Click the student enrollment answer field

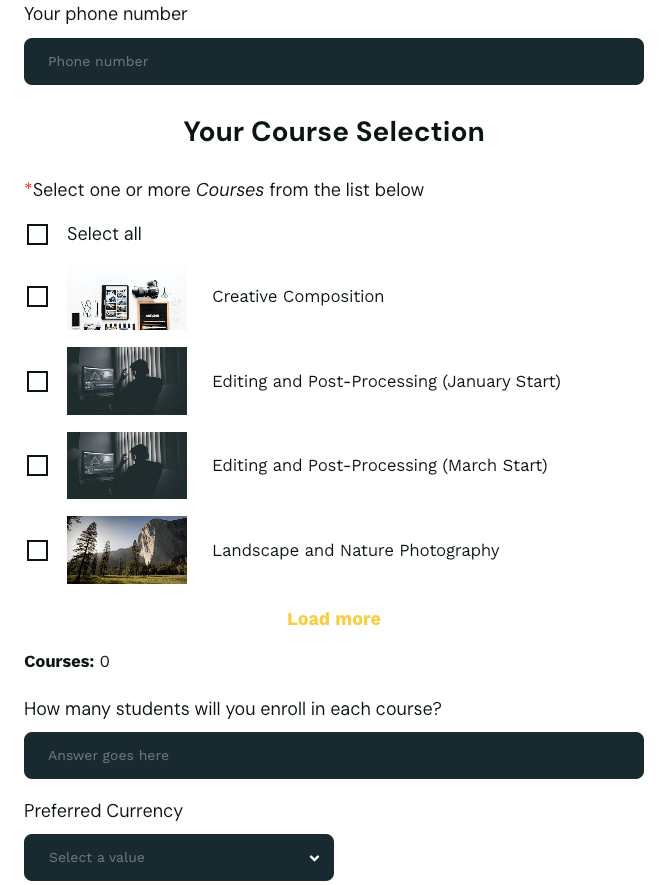coord(333,755)
